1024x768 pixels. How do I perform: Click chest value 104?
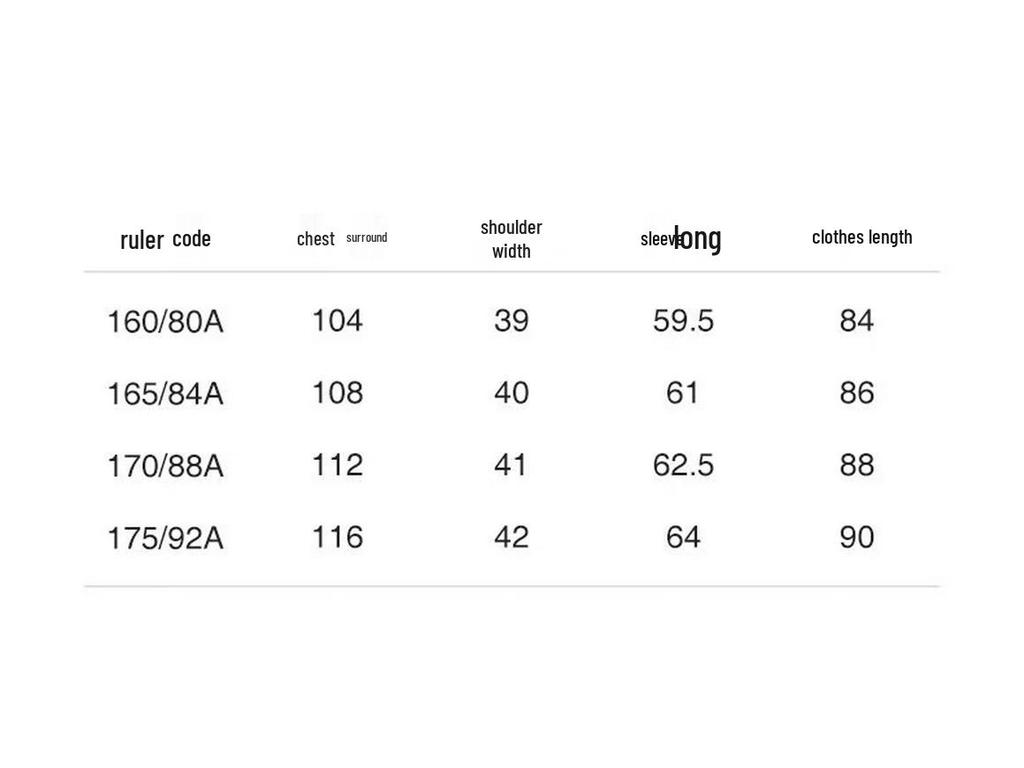[x=337, y=320]
